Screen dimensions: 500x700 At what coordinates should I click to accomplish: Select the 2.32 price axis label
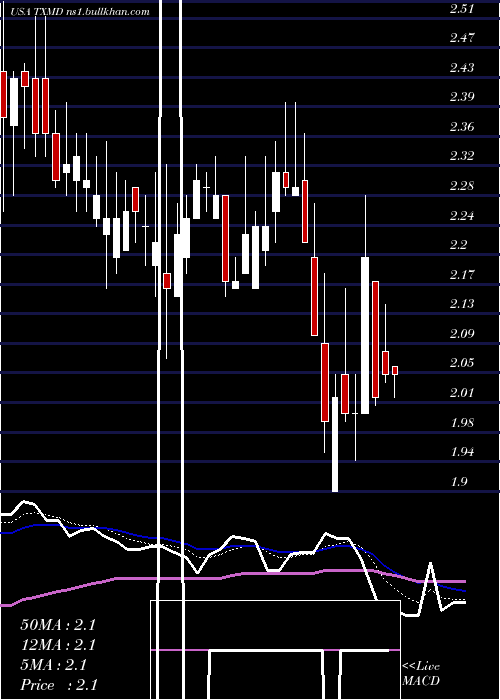(x=461, y=156)
